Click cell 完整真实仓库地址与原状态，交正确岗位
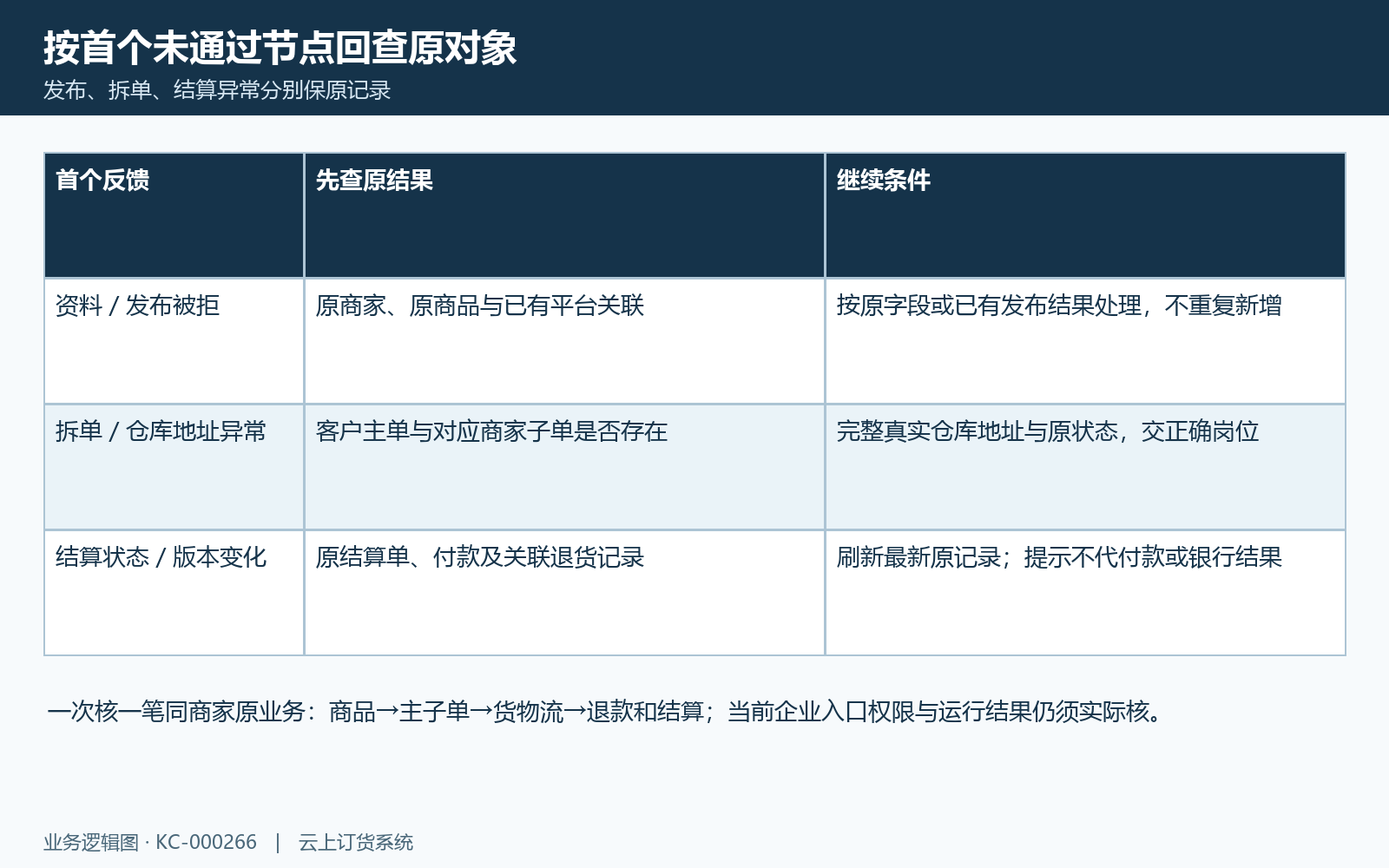1389x868 pixels. [x=1085, y=467]
